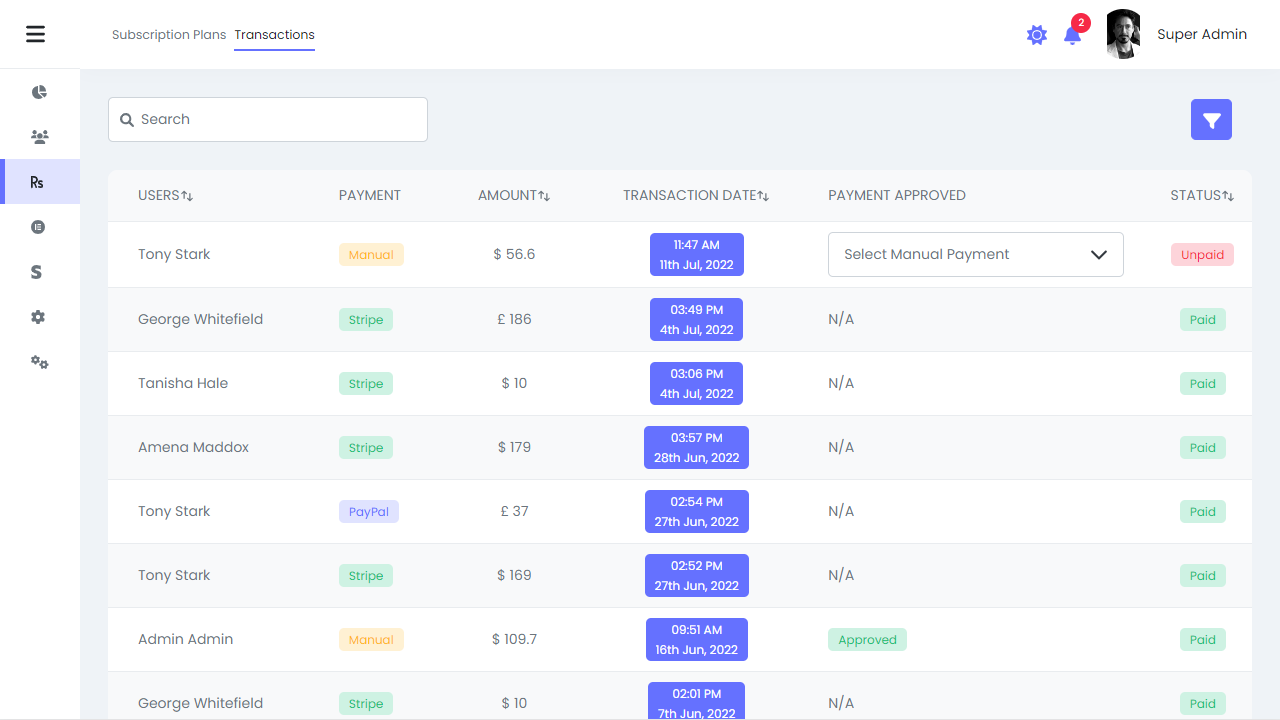The image size is (1280, 720).
Task: Open settings via the sidebar gear icon
Action: (x=38, y=316)
